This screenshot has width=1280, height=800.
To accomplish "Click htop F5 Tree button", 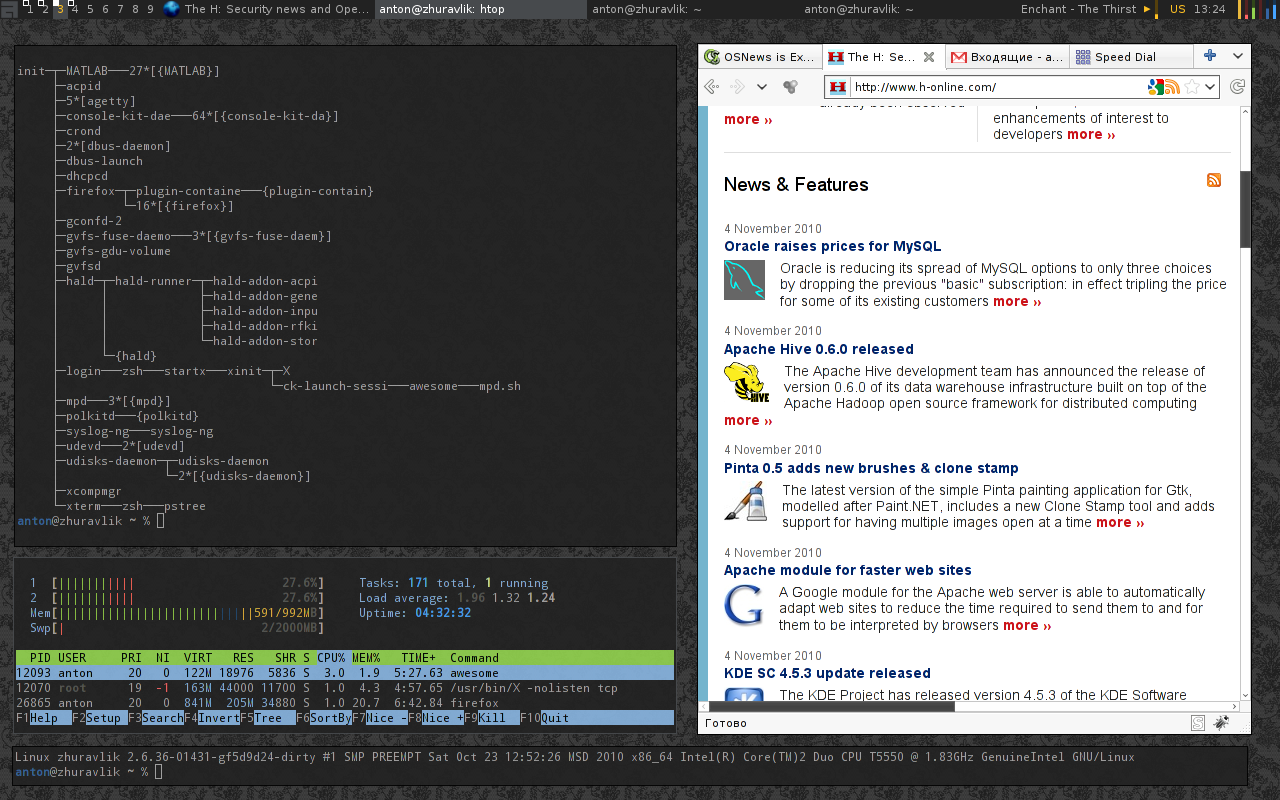I will 268,718.
